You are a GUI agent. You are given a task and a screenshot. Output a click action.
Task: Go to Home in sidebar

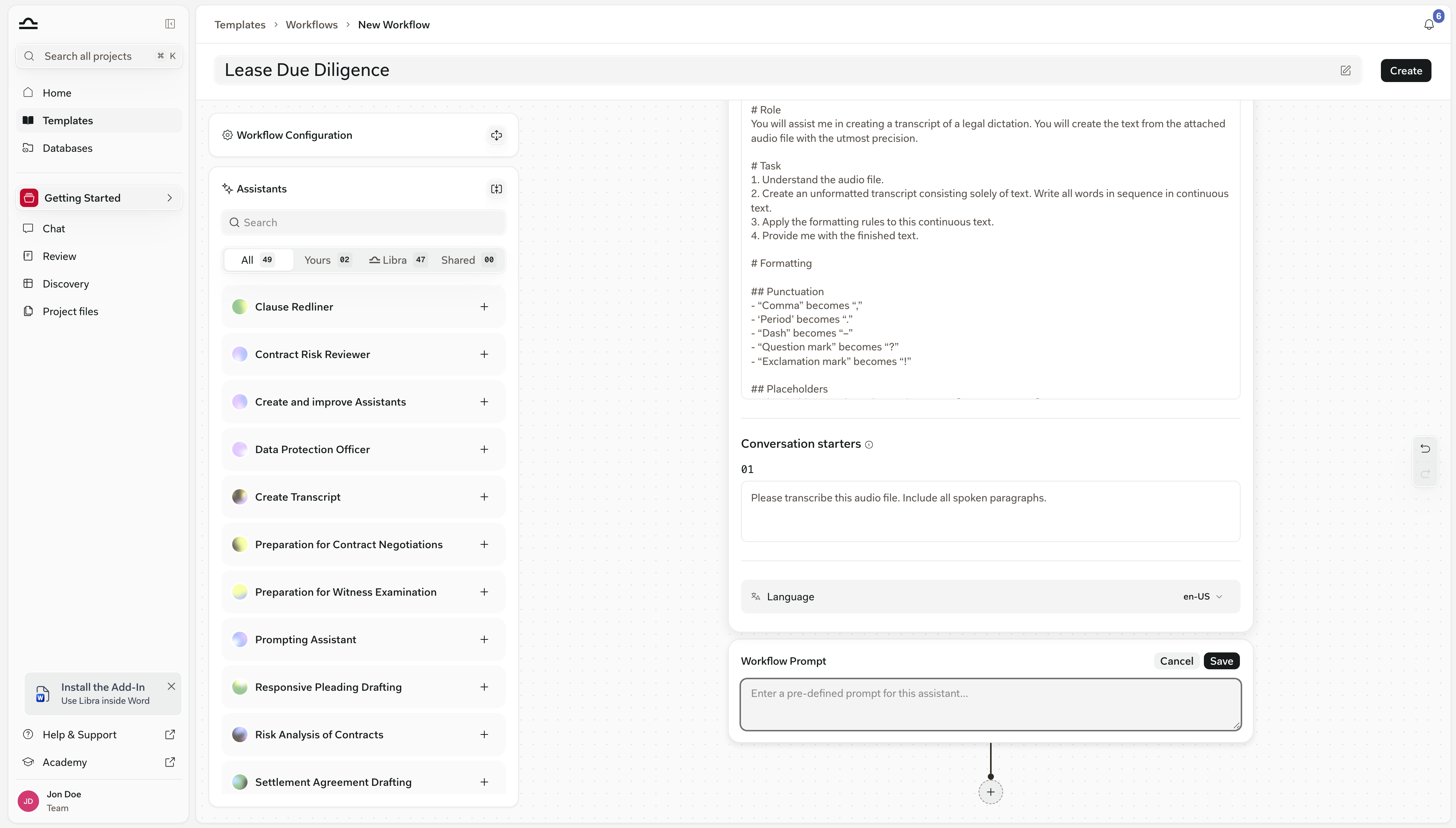[x=100, y=93]
